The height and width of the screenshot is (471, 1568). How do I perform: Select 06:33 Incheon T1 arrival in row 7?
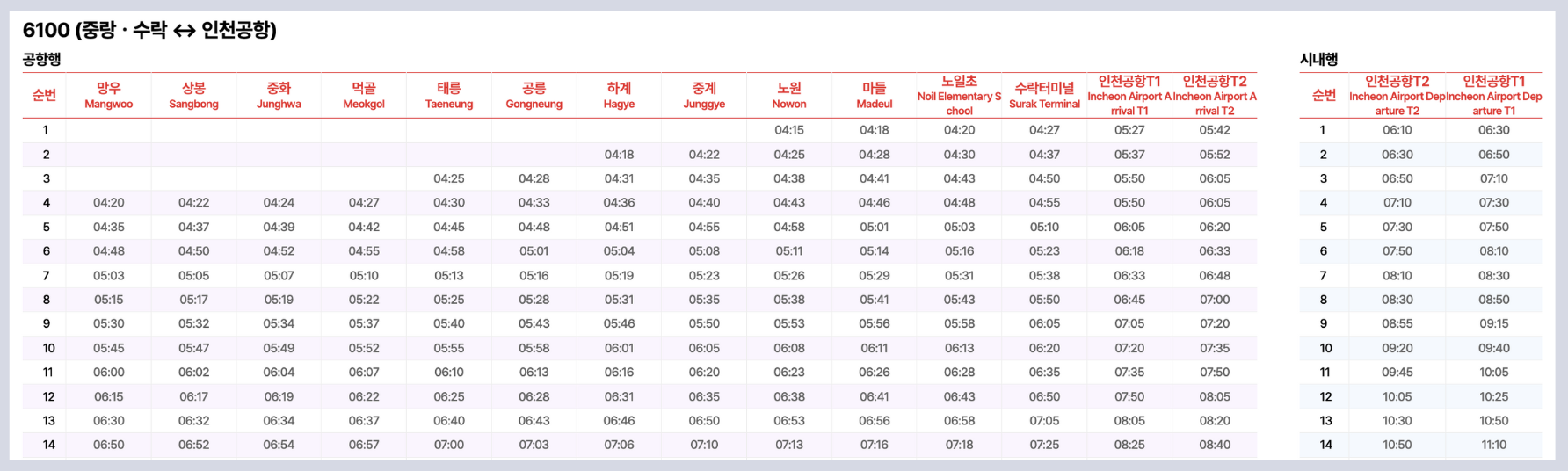[x=1129, y=276]
